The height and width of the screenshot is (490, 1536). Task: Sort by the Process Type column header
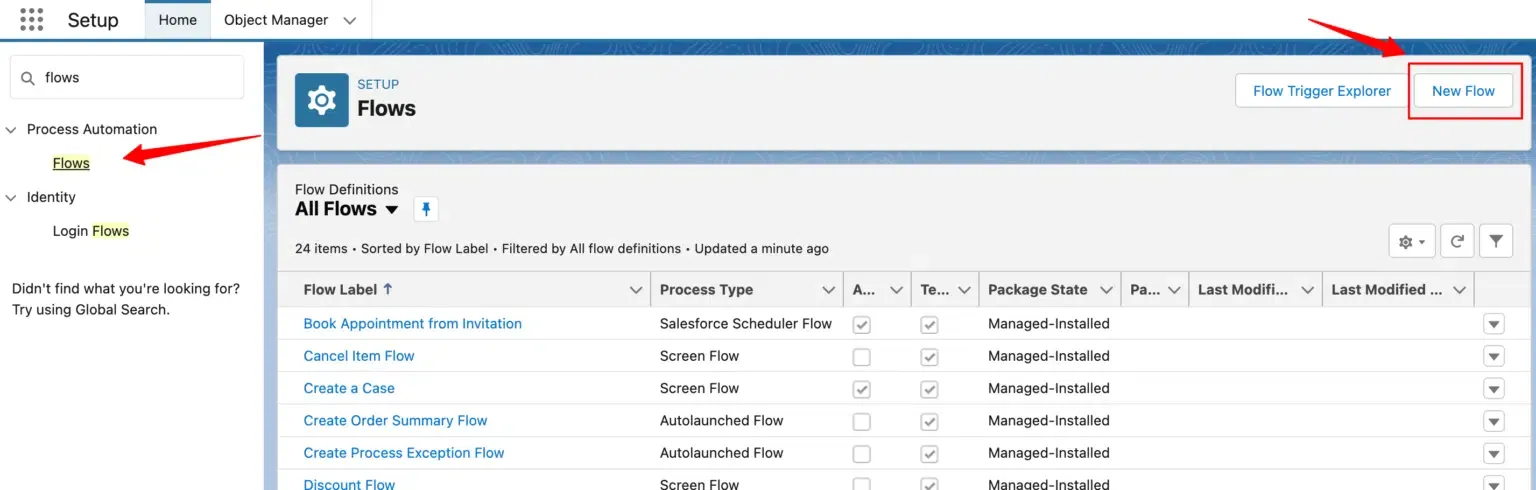706,290
